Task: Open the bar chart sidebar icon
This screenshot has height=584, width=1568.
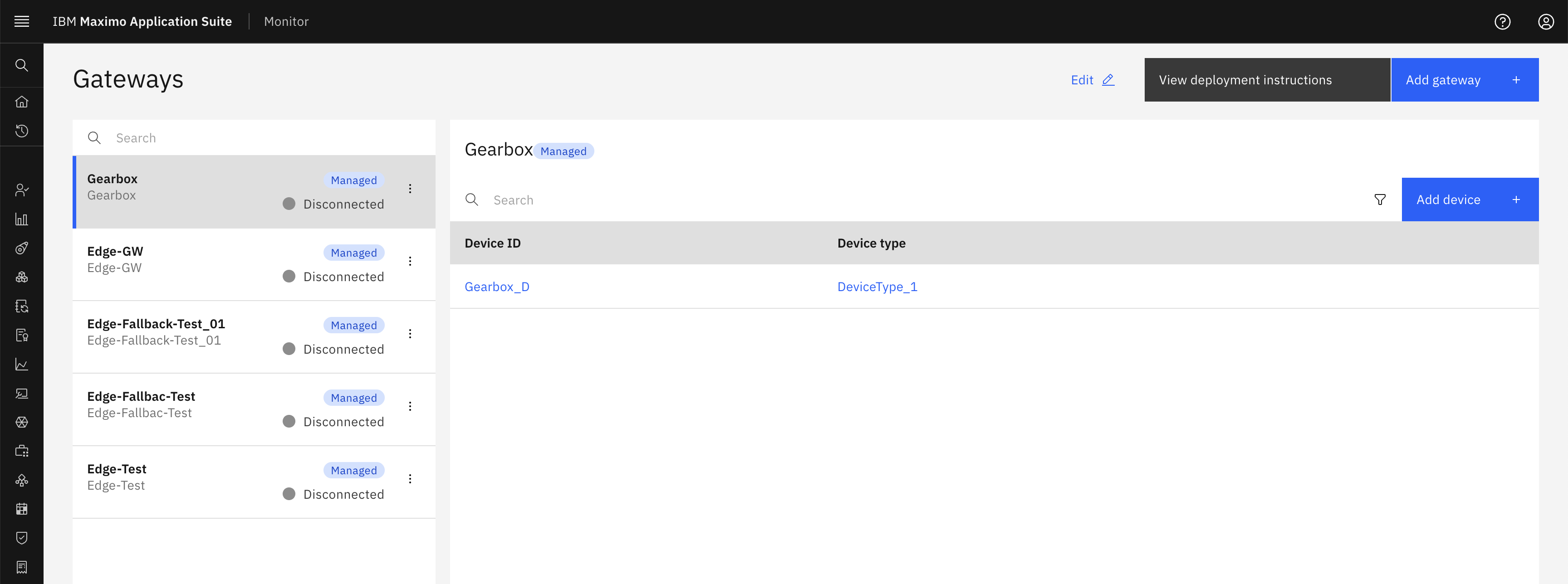Action: (x=21, y=219)
